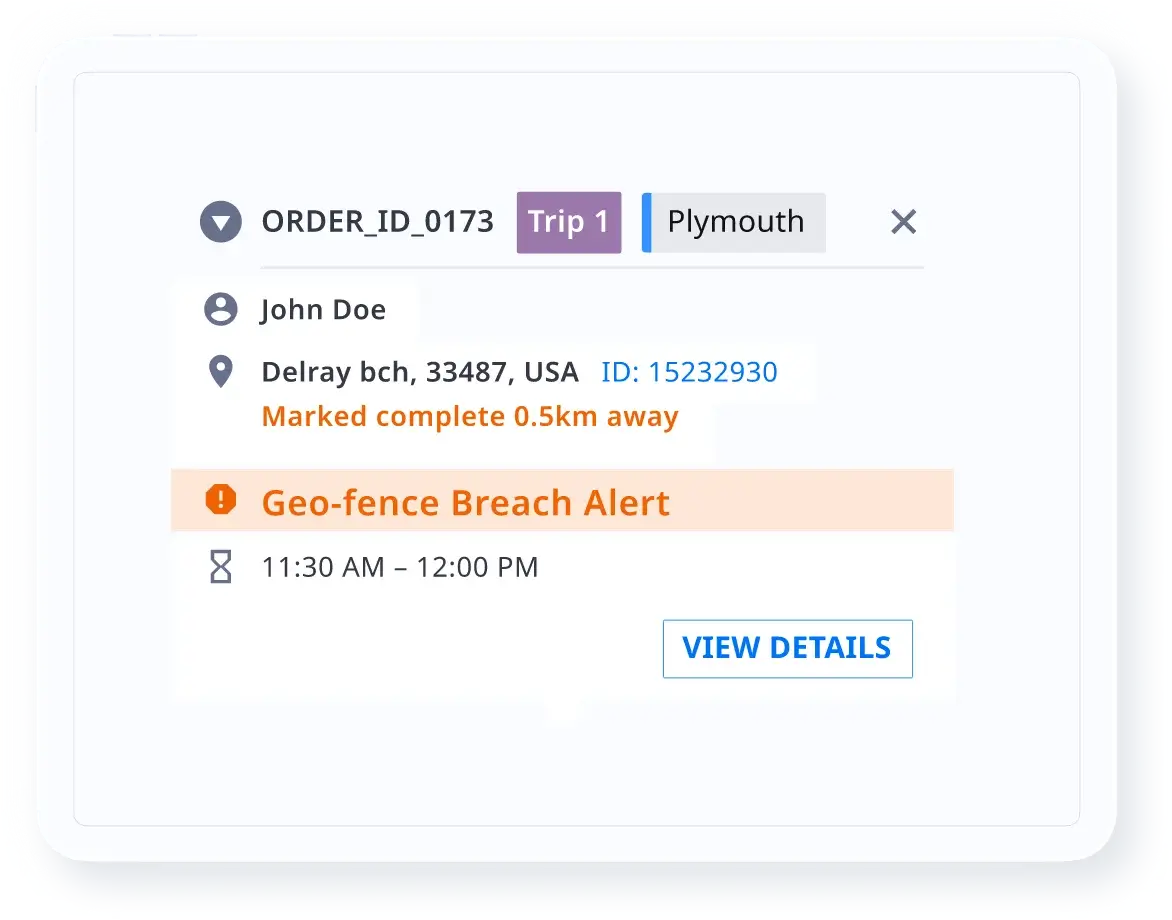Click the location pin icon
Viewport: 1172px width, 920px height.
coord(220,372)
